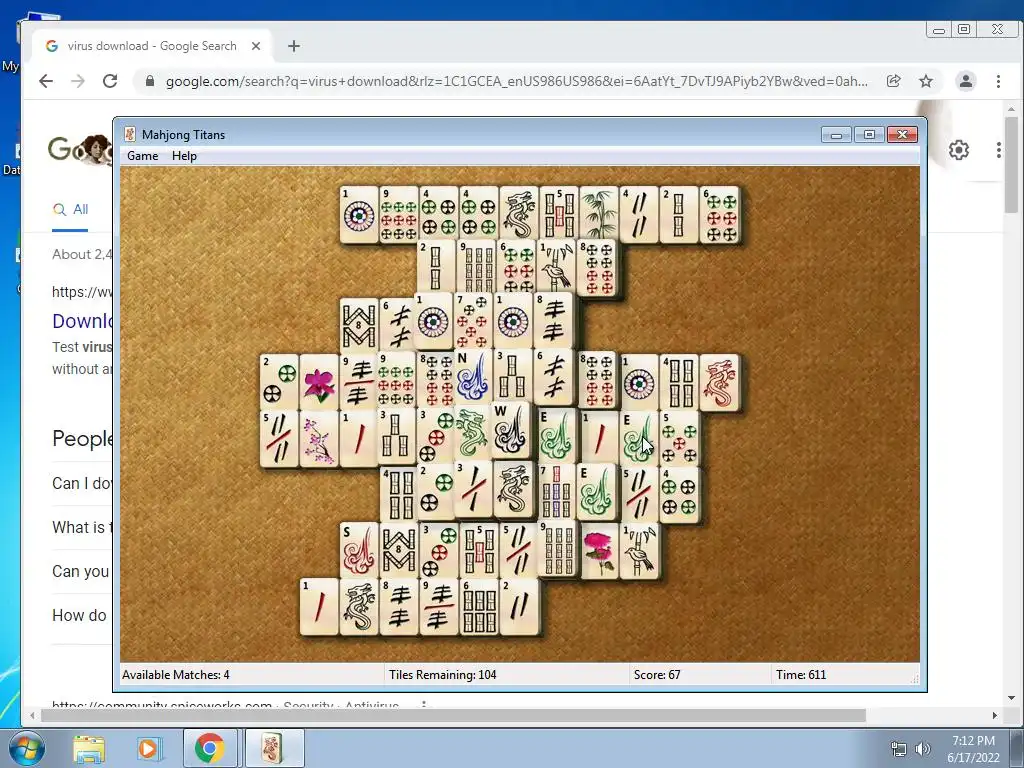The width and height of the screenshot is (1024, 768).
Task: Click the Chrome address bar URL
Action: (x=517, y=81)
